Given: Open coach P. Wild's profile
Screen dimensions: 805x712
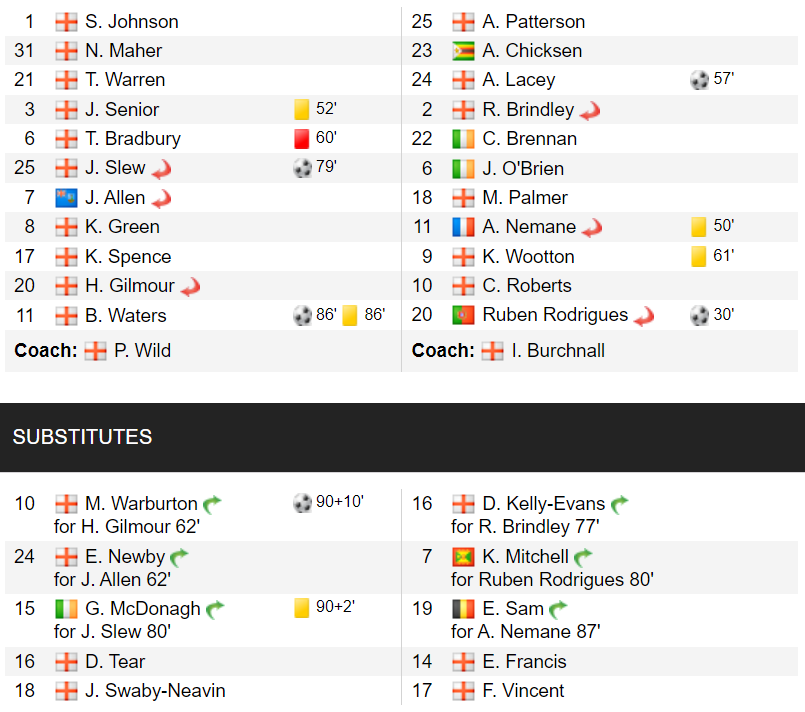Looking at the screenshot, I should [142, 350].
